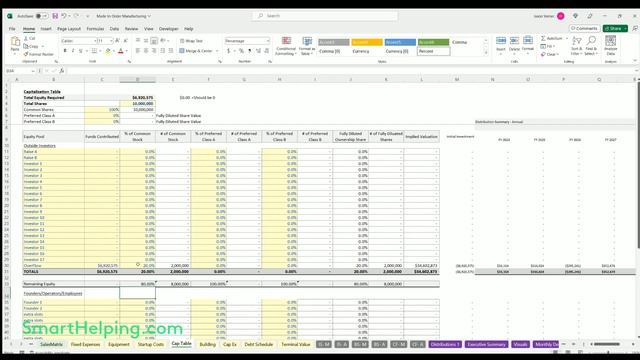Expand the cell styles gallery arrow
This screenshot has height=360, width=640.
pyautogui.click(x=486, y=52)
